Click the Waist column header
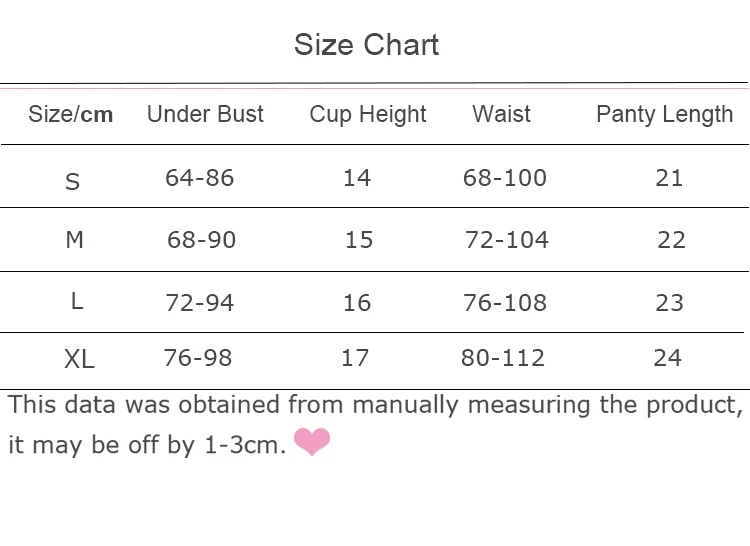 coord(501,114)
